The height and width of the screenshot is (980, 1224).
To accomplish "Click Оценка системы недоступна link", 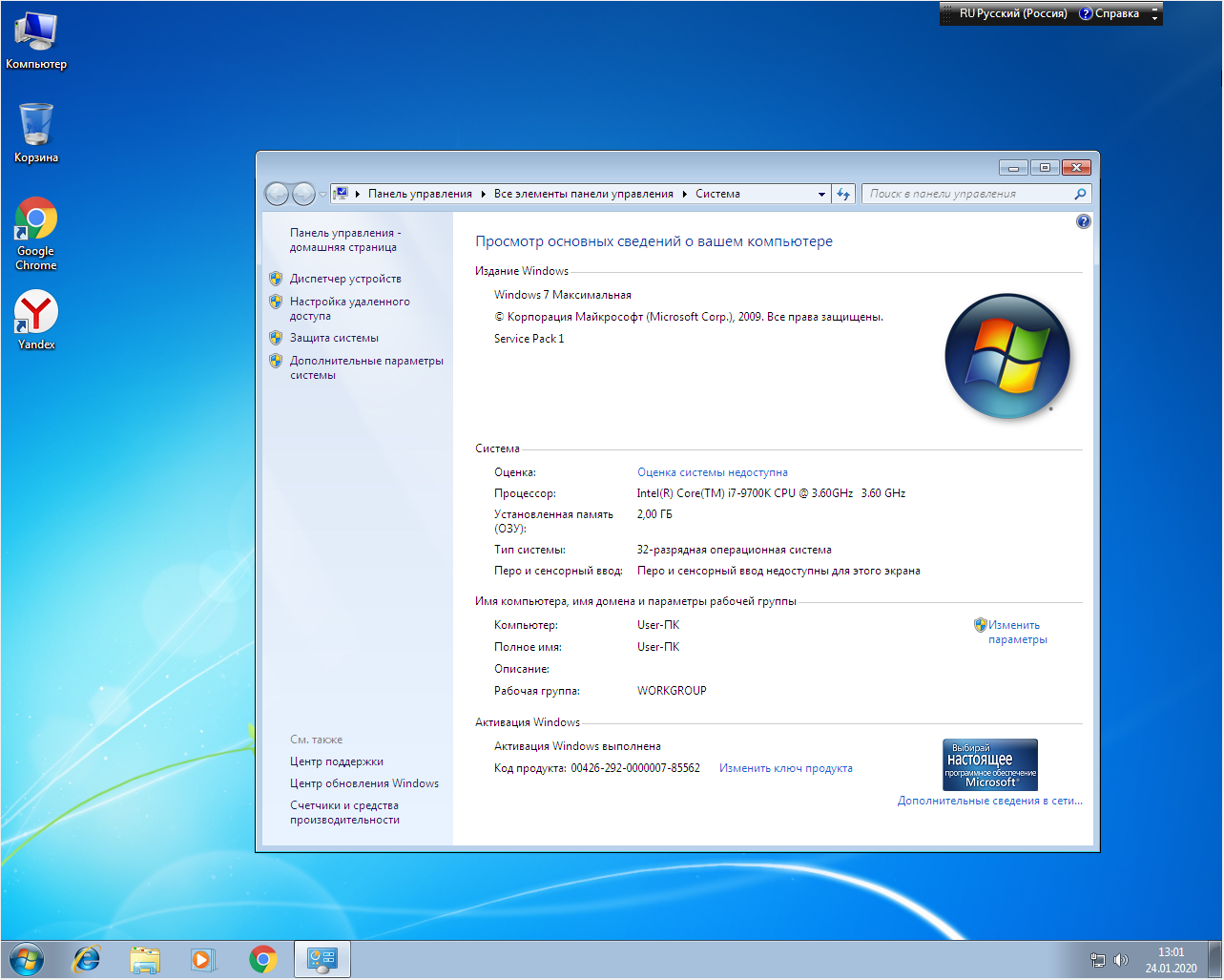I will coord(713,472).
